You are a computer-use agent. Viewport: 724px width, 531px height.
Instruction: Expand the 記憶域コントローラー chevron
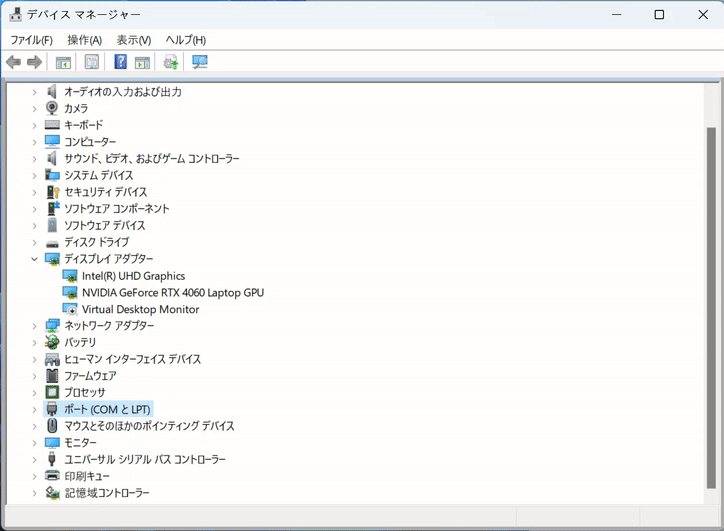pyautogui.click(x=34, y=493)
